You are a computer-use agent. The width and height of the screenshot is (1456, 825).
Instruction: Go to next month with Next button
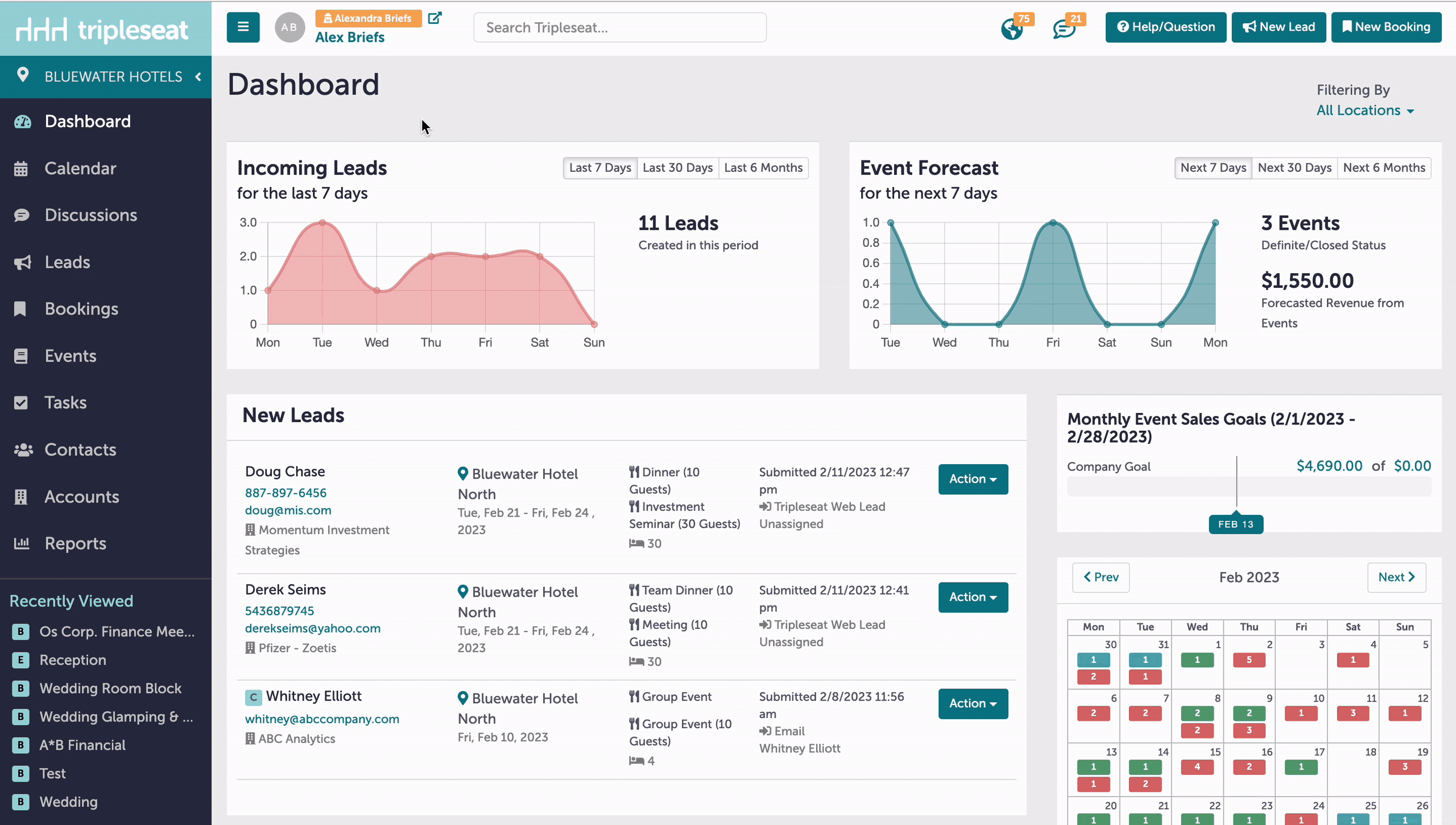pos(1397,577)
